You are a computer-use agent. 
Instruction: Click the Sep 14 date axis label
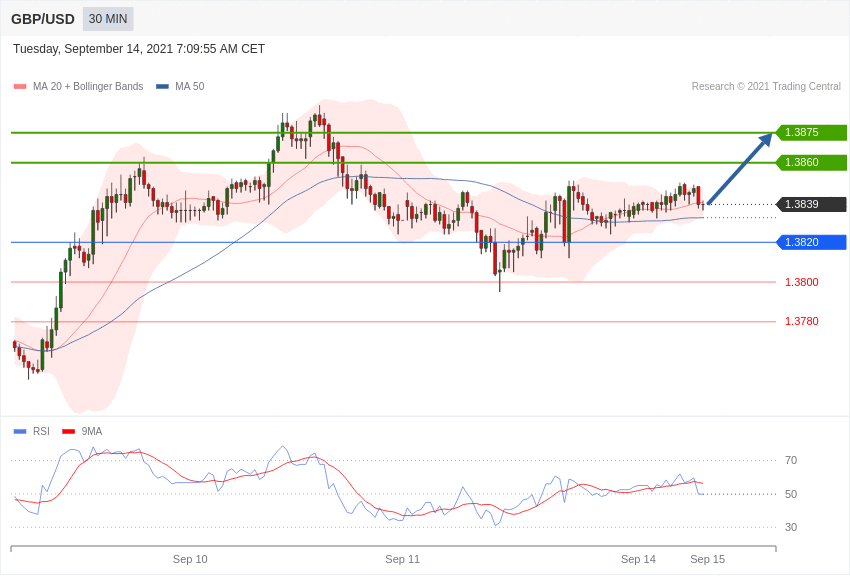[x=638, y=559]
